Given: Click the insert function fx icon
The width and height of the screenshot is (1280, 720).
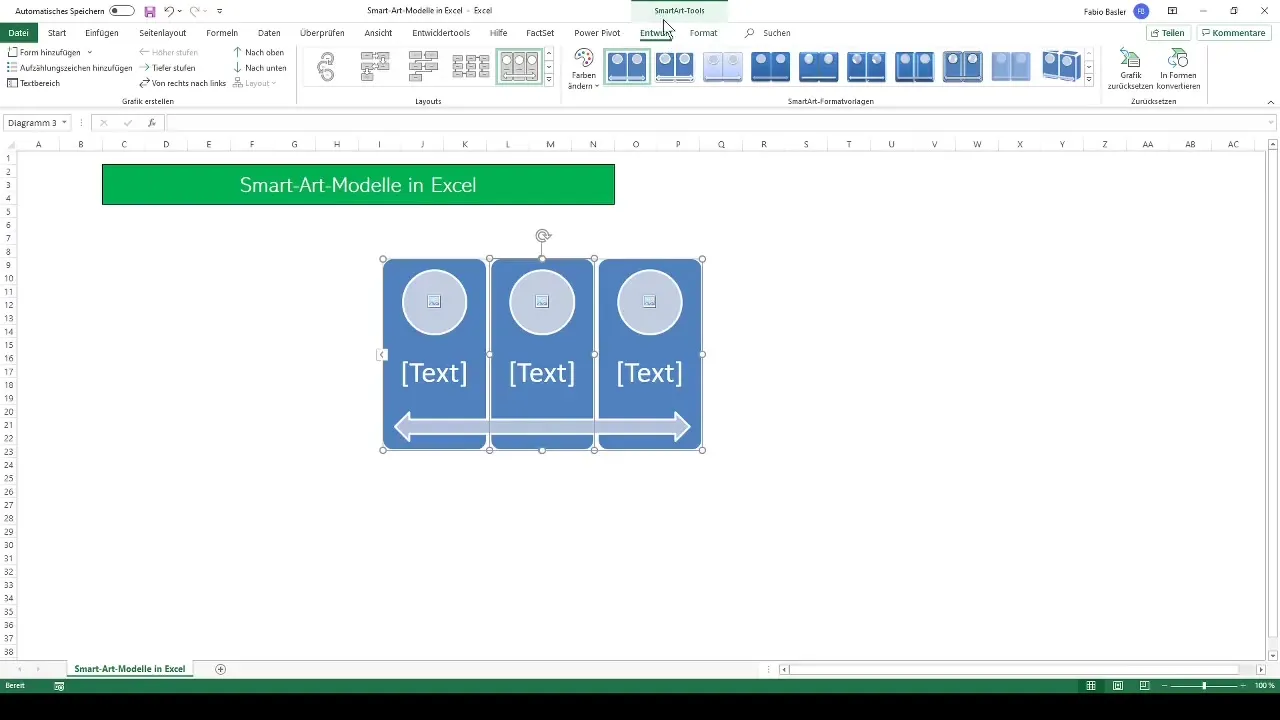Looking at the screenshot, I should (152, 123).
